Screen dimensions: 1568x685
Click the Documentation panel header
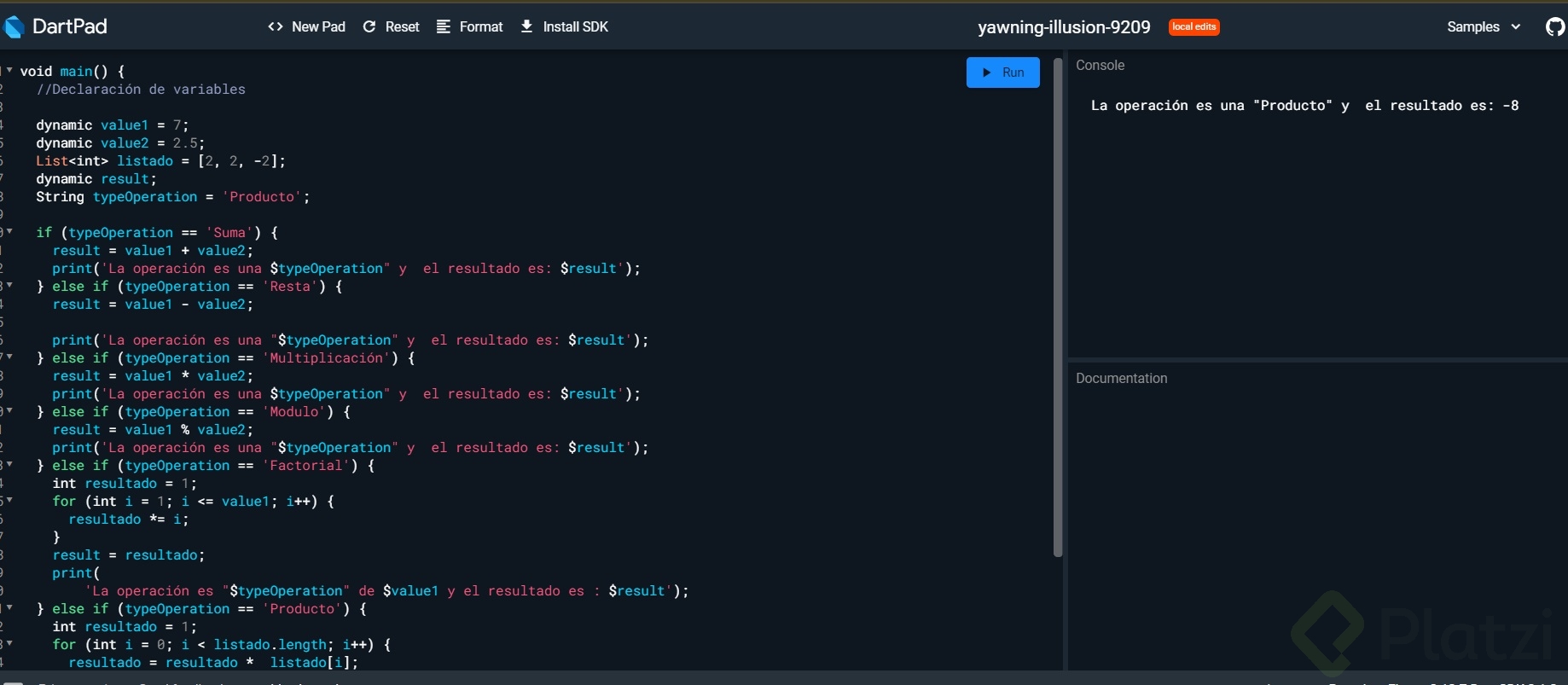1121,379
